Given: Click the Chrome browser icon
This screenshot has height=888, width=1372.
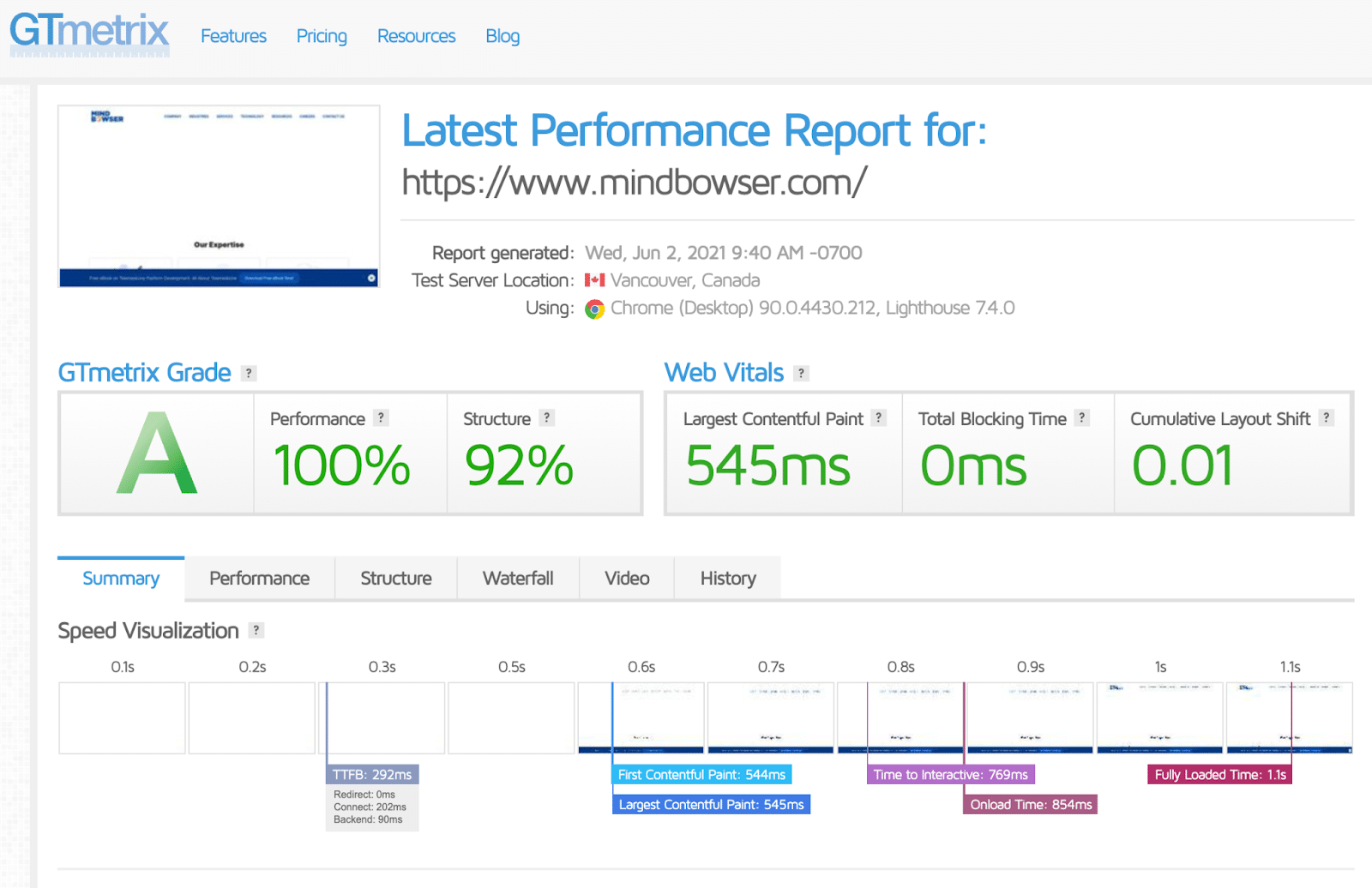Looking at the screenshot, I should coord(595,308).
